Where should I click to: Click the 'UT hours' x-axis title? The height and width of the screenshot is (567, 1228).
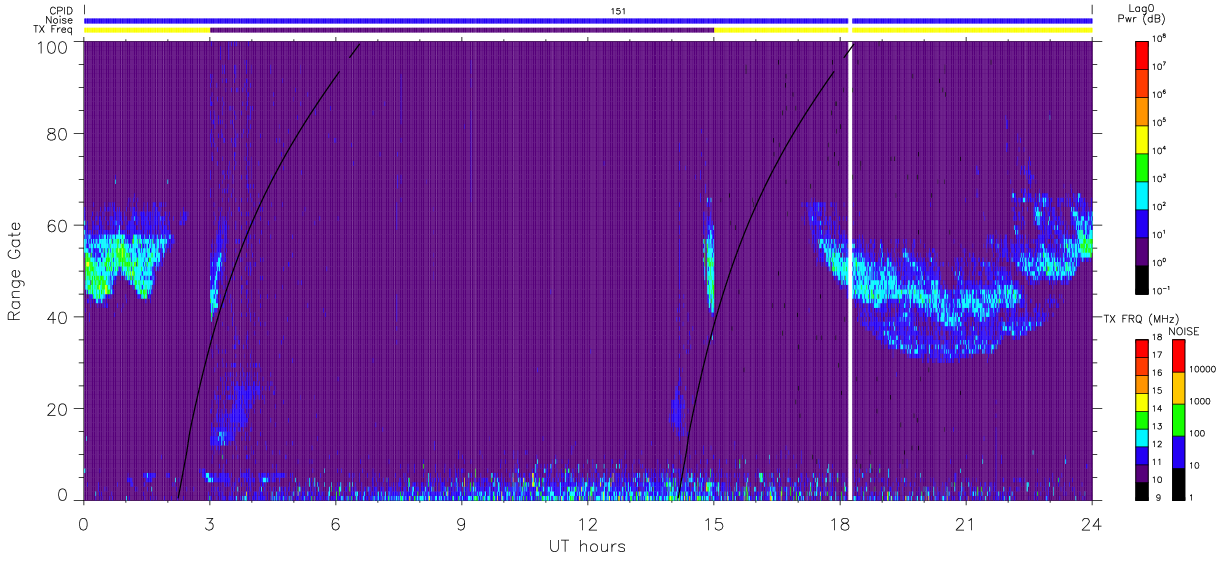pyautogui.click(x=587, y=546)
